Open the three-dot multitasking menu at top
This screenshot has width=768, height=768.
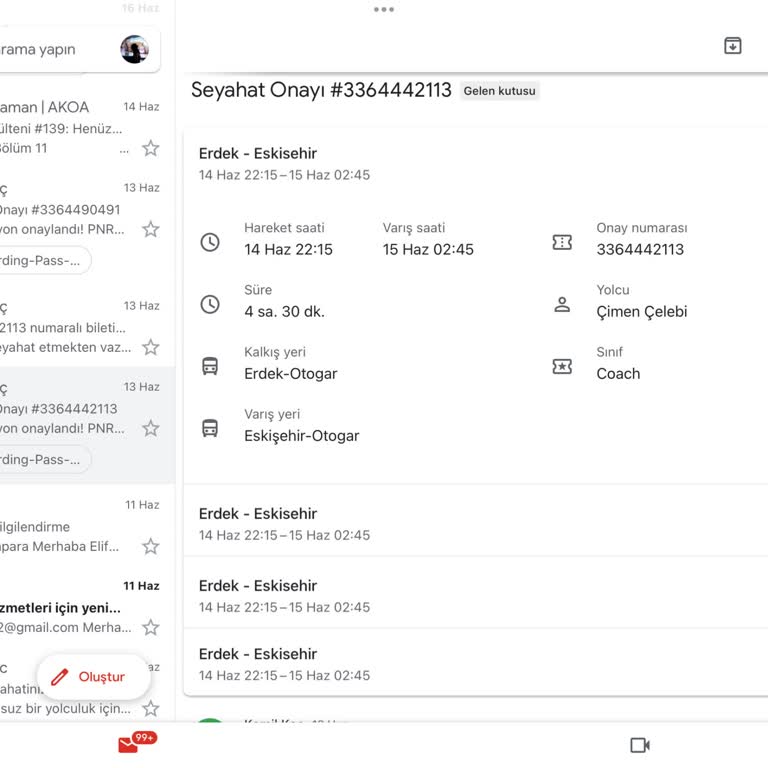[384, 9]
